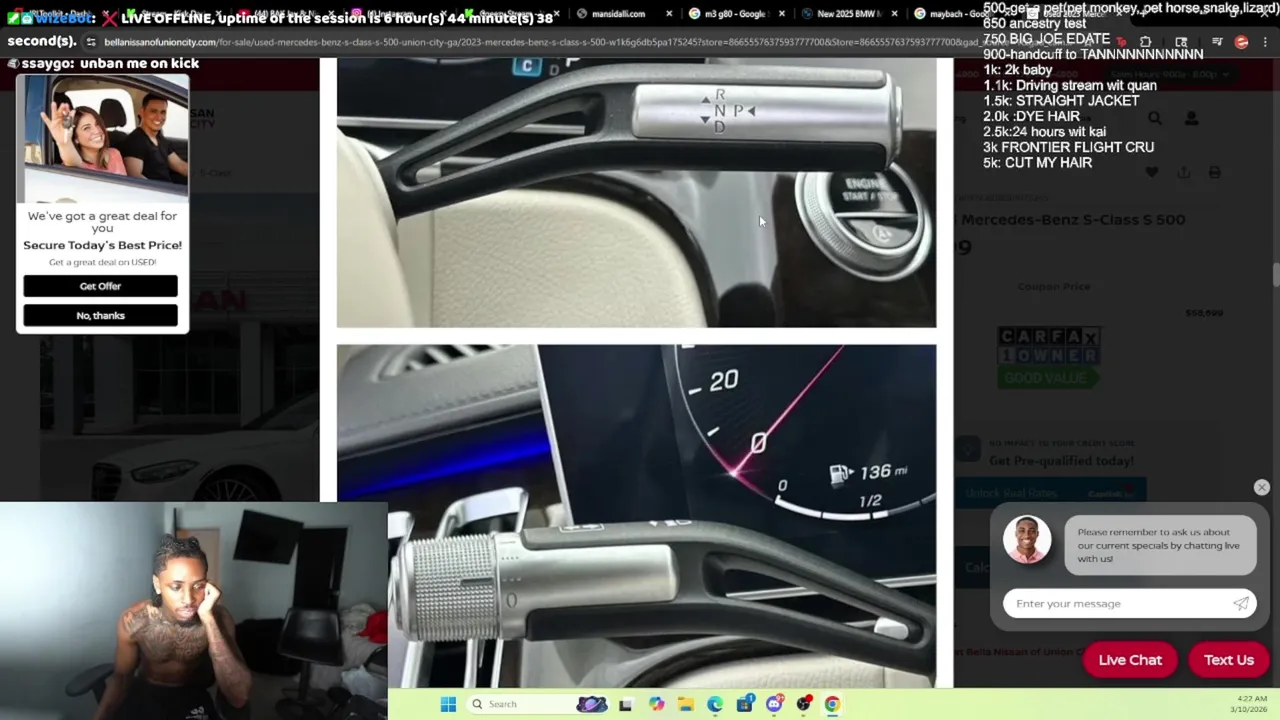Click the couple-in-car popup image
The image size is (1280, 720).
click(x=102, y=138)
